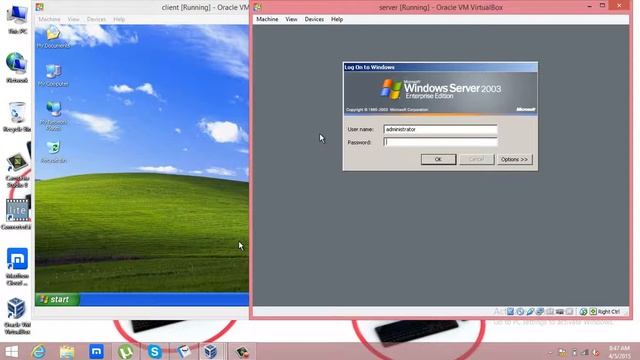This screenshot has height=360, width=640.
Task: Click the XP start button in client VM
Action: [57, 299]
